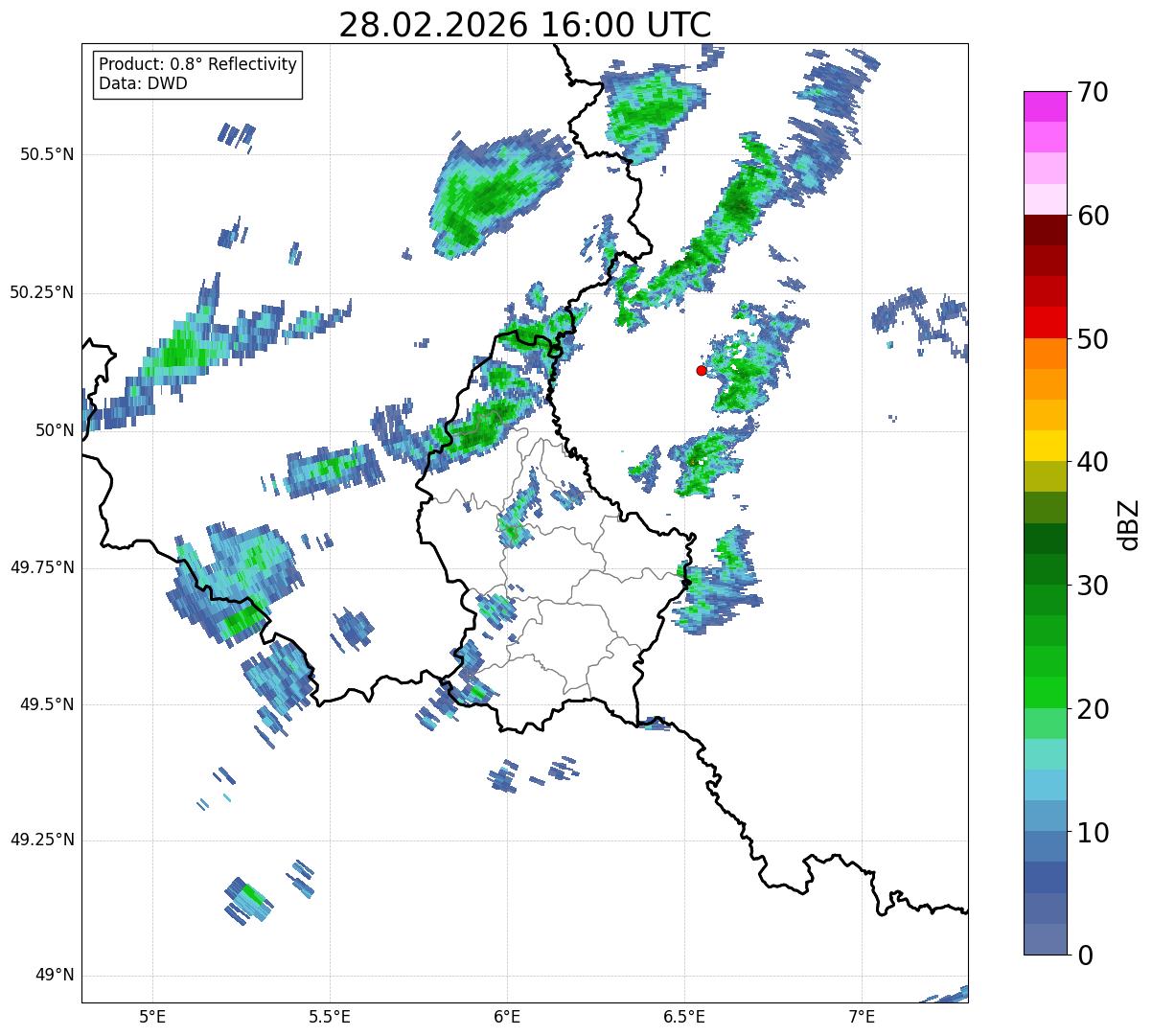Viewport: 1152px width, 1036px height.
Task: Click the magenta top swatch of colorbar
Action: point(1045,106)
